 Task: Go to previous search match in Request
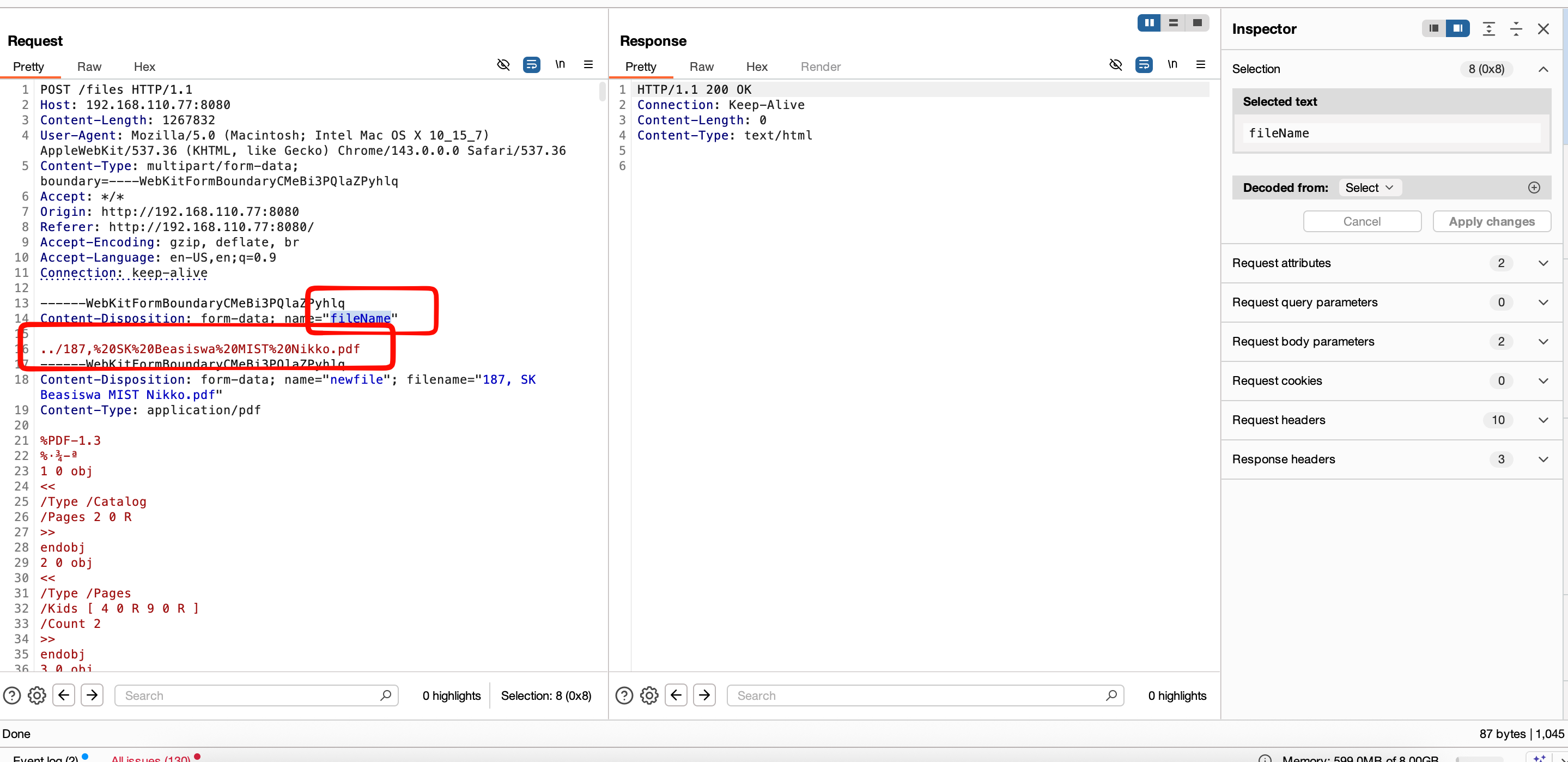tap(64, 695)
